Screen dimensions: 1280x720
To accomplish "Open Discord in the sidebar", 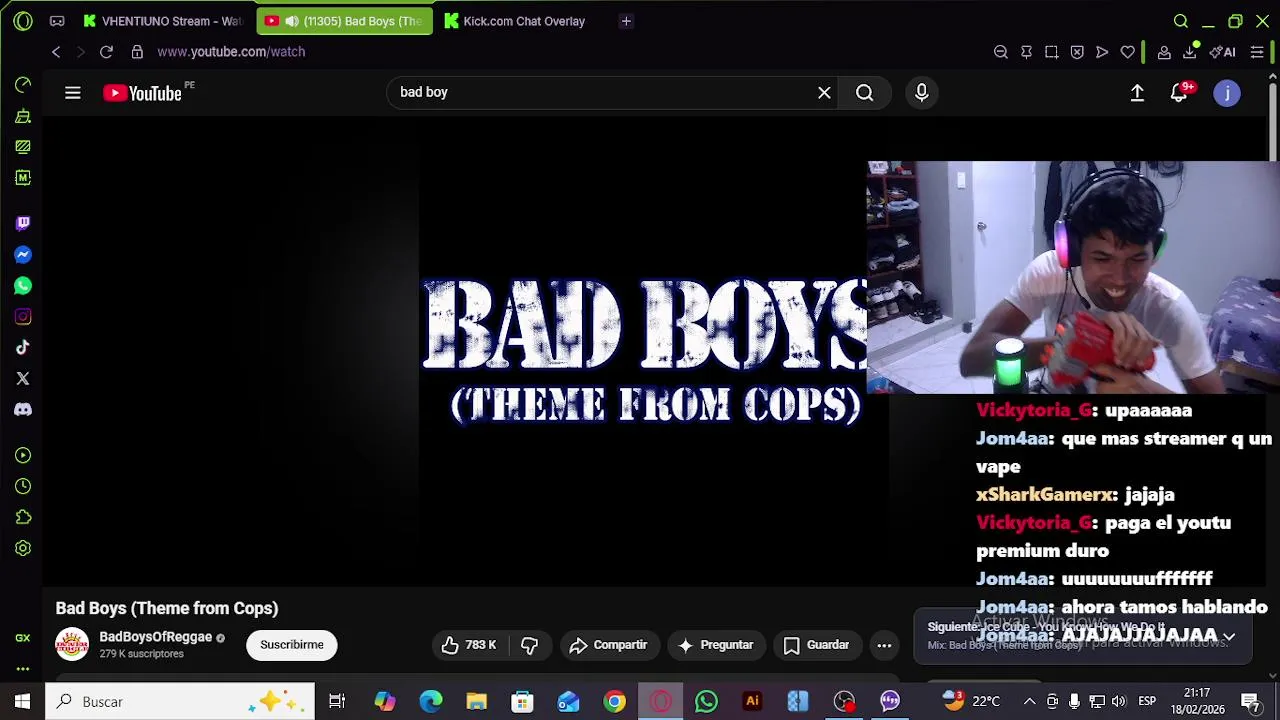I will click(23, 410).
